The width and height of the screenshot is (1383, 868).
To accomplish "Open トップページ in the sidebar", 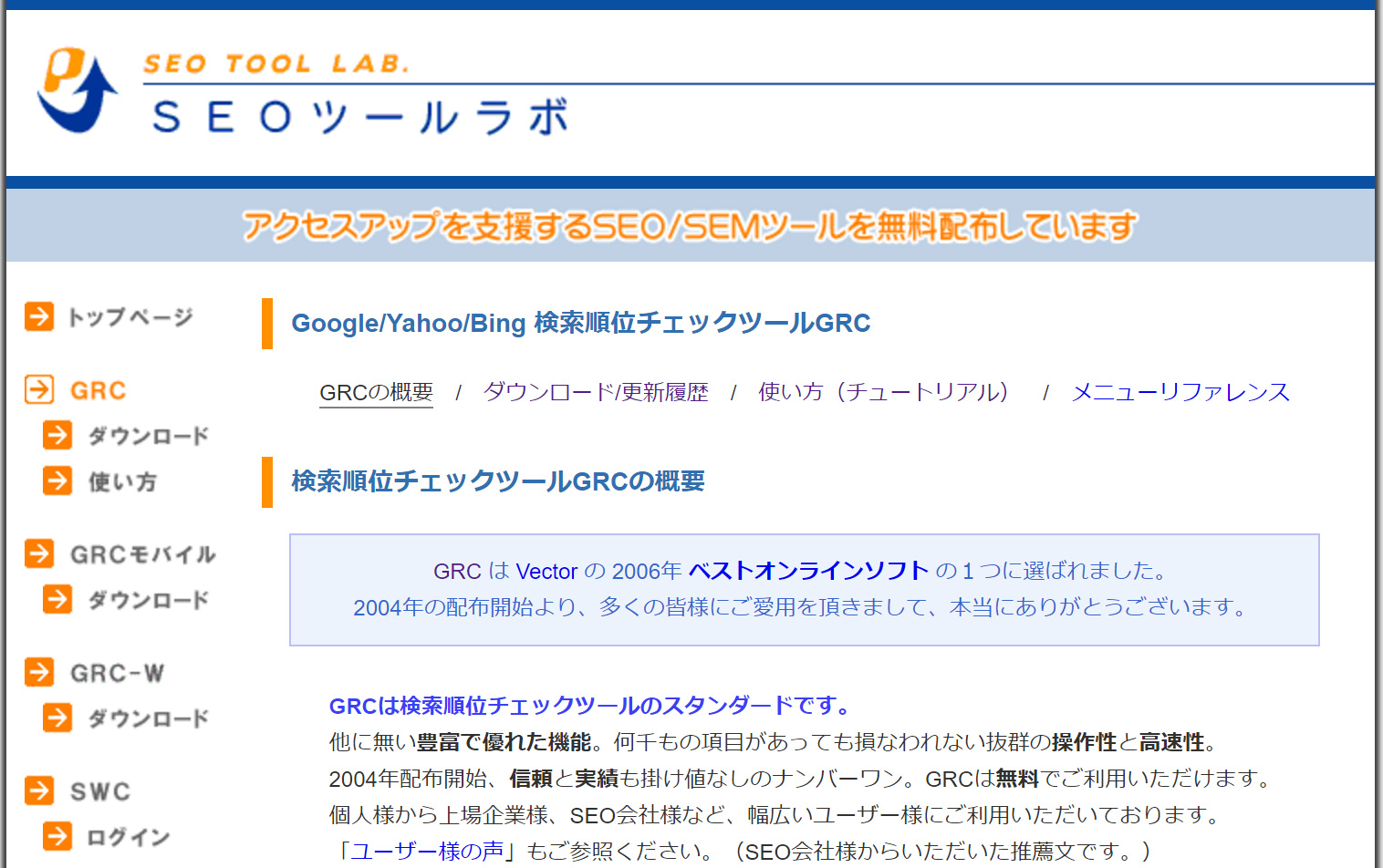I will pyautogui.click(x=130, y=317).
